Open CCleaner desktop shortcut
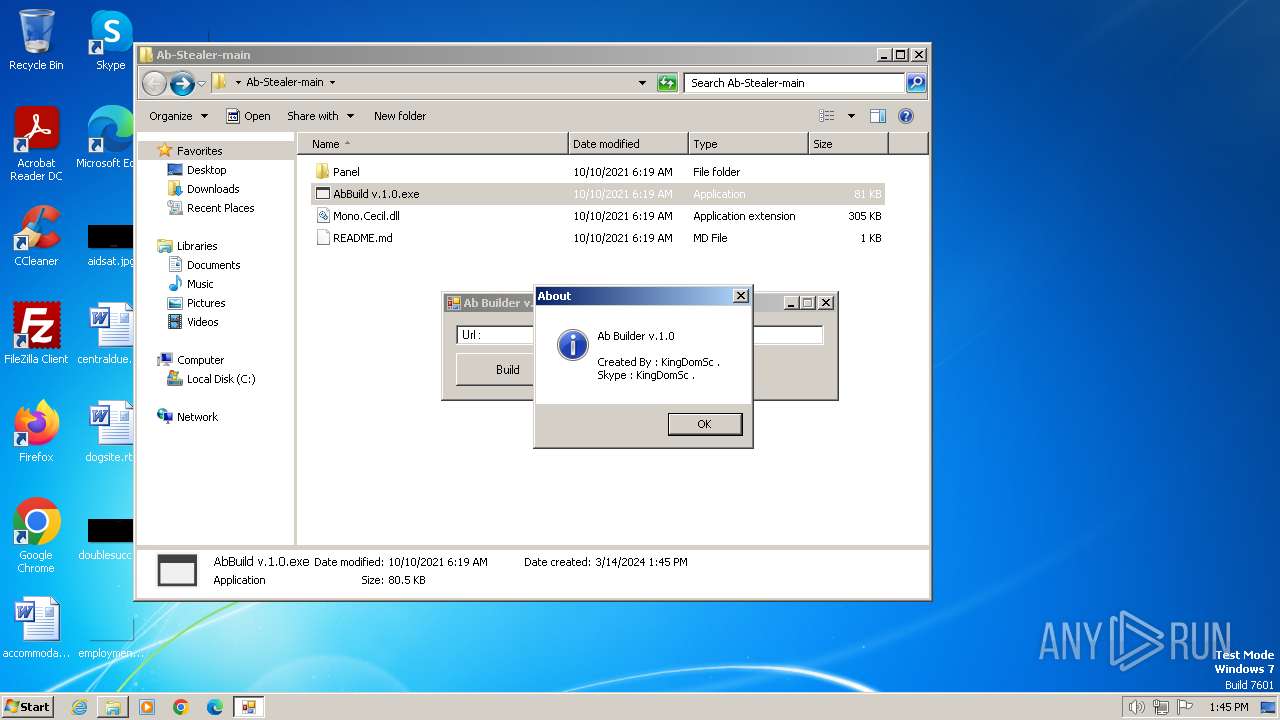The height and width of the screenshot is (720, 1280). tap(36, 236)
